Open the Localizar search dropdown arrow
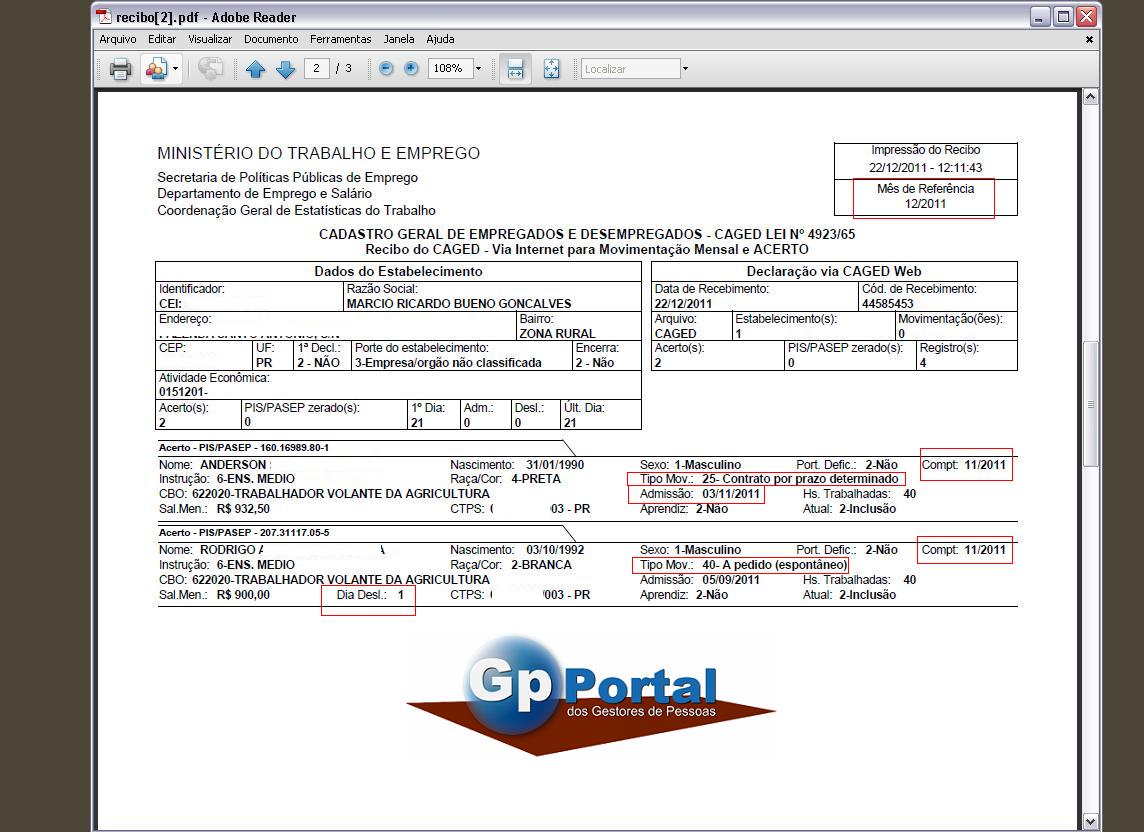Image resolution: width=1144 pixels, height=832 pixels. coord(685,68)
